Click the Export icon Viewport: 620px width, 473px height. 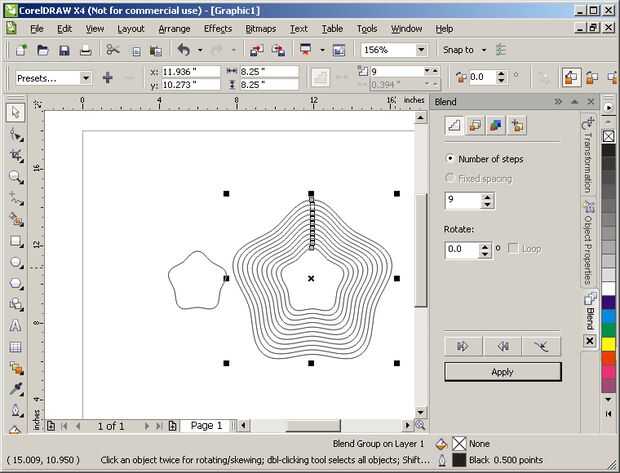pyautogui.click(x=278, y=50)
